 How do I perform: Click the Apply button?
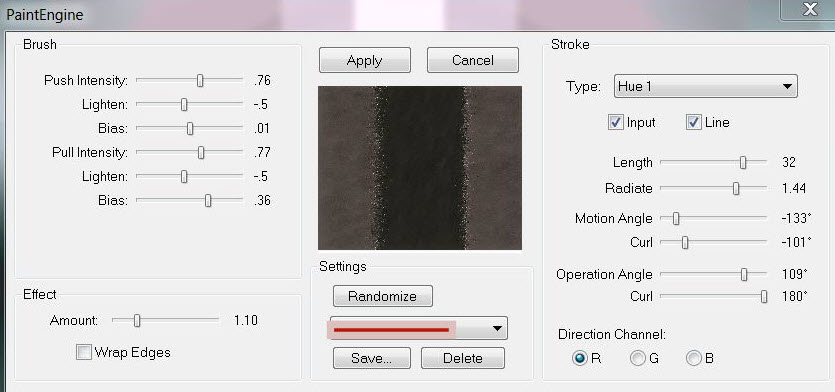point(365,60)
